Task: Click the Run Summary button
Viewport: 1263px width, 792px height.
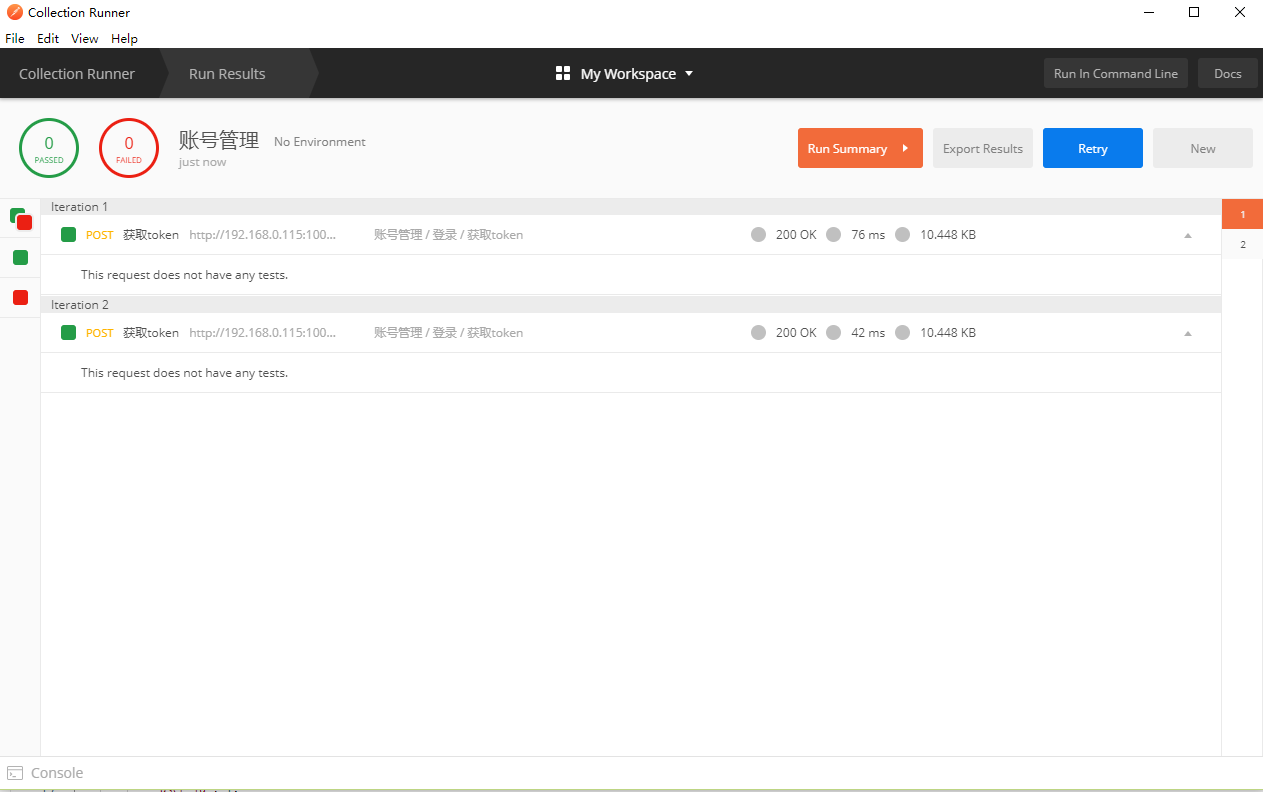Action: coord(860,148)
